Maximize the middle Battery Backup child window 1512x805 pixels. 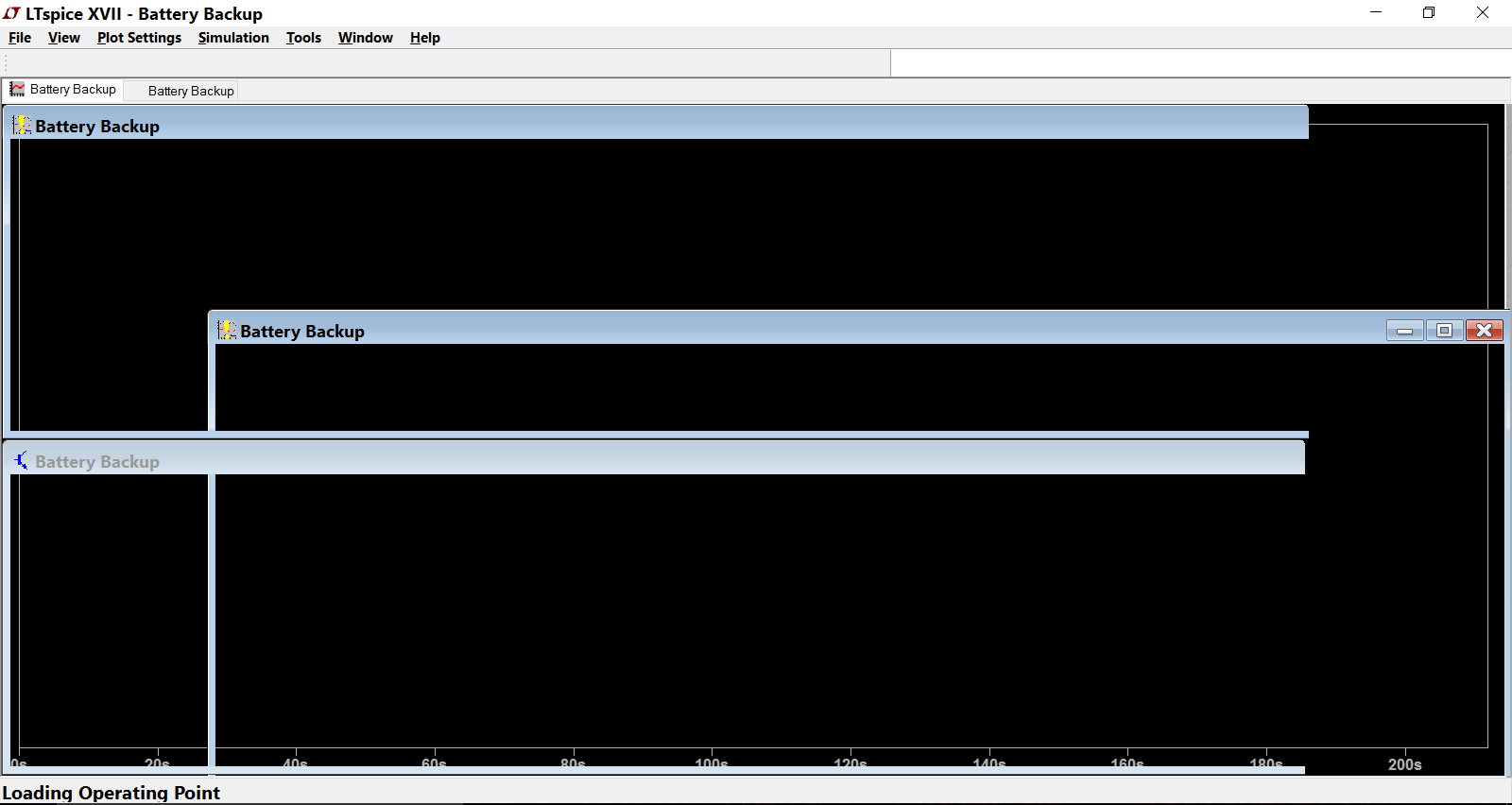click(x=1445, y=331)
